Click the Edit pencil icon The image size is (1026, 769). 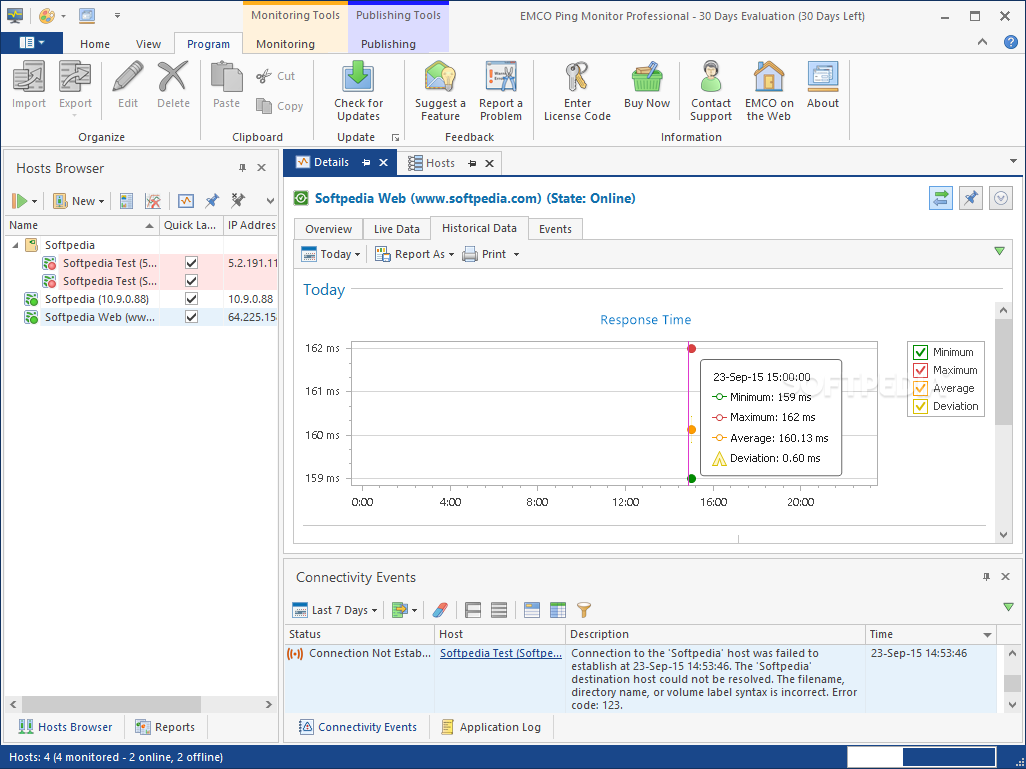[128, 77]
